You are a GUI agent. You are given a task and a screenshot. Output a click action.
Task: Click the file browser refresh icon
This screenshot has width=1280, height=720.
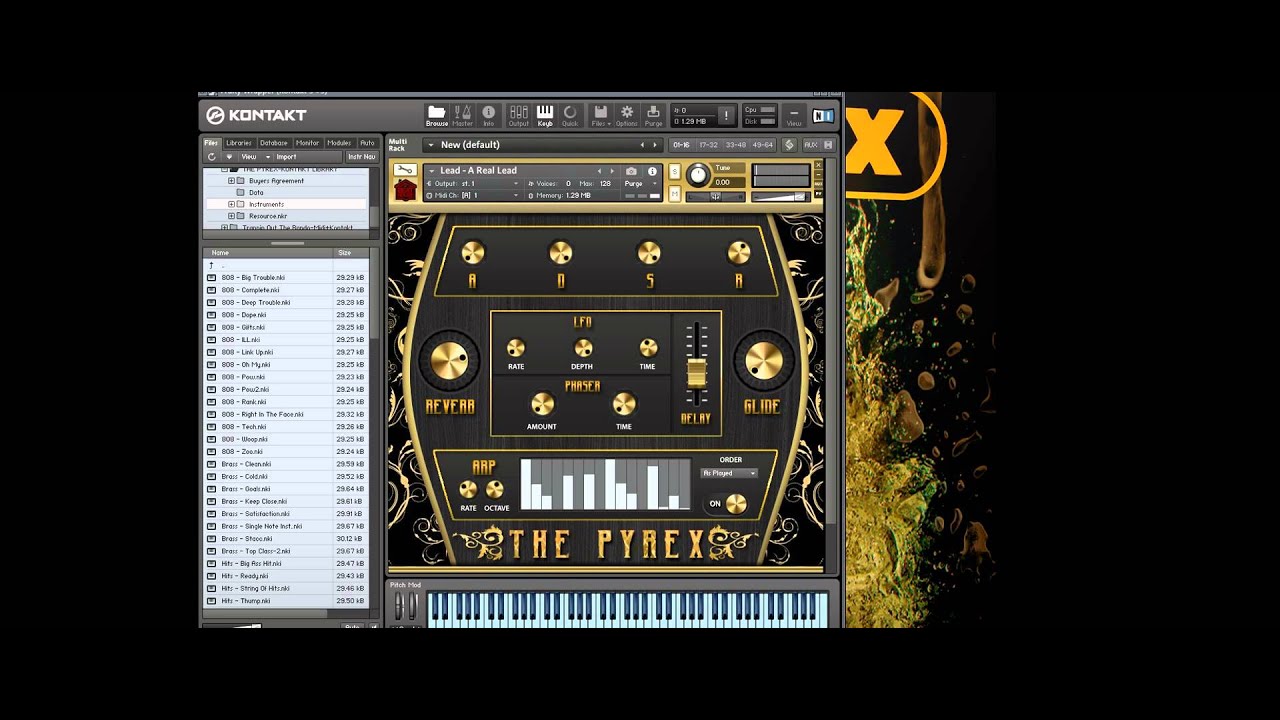click(x=211, y=157)
